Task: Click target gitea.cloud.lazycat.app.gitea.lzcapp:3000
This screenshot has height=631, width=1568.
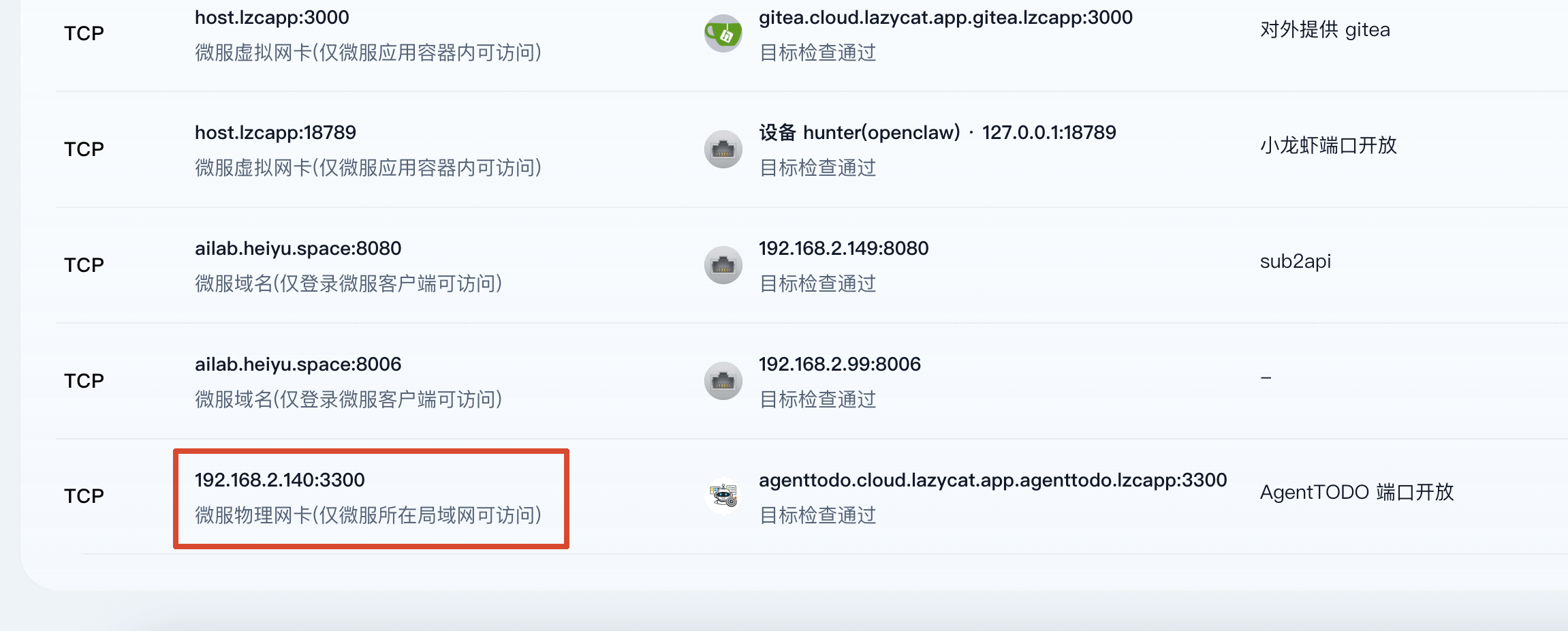Action: 945,18
